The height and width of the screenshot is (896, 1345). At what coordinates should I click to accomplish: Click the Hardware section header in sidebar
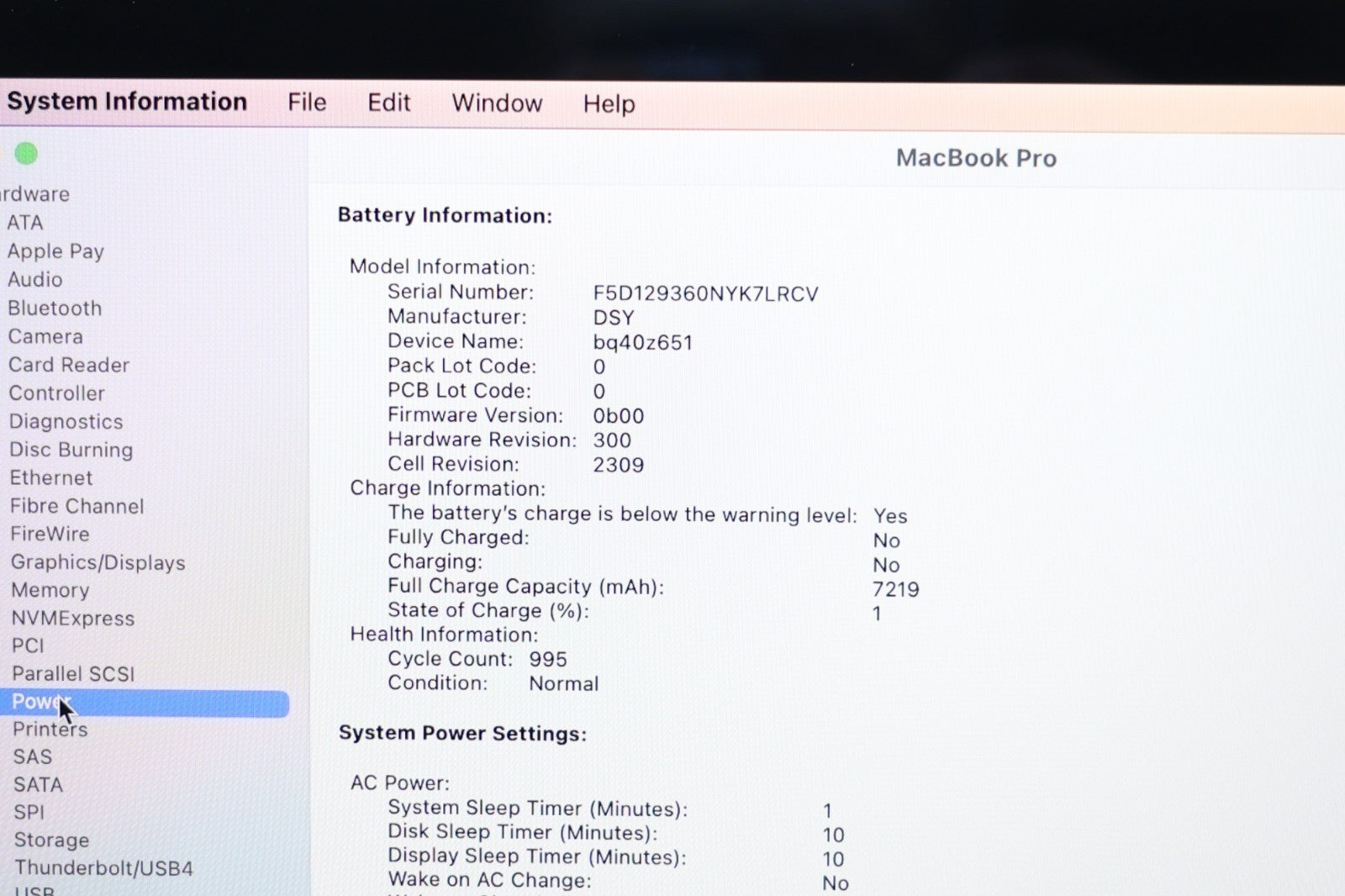pyautogui.click(x=35, y=194)
